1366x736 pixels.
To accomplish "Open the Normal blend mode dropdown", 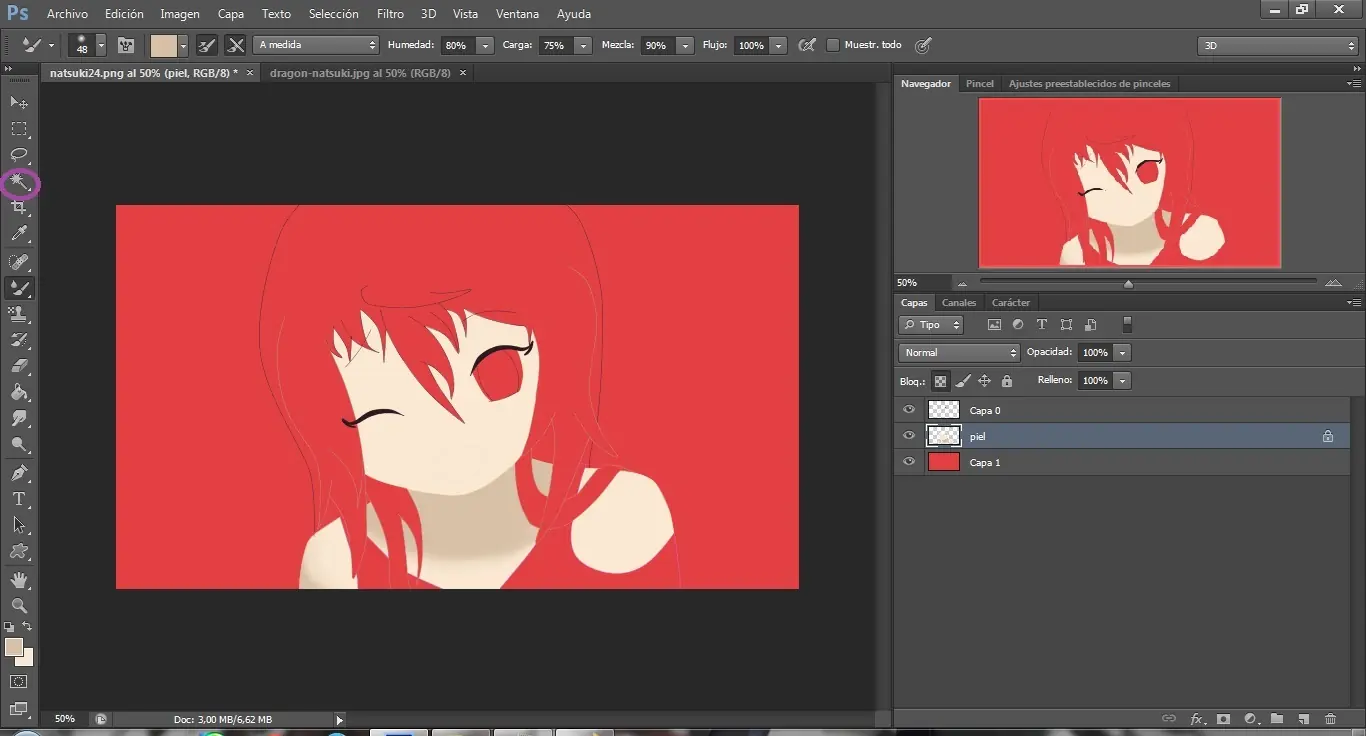I will 959,352.
